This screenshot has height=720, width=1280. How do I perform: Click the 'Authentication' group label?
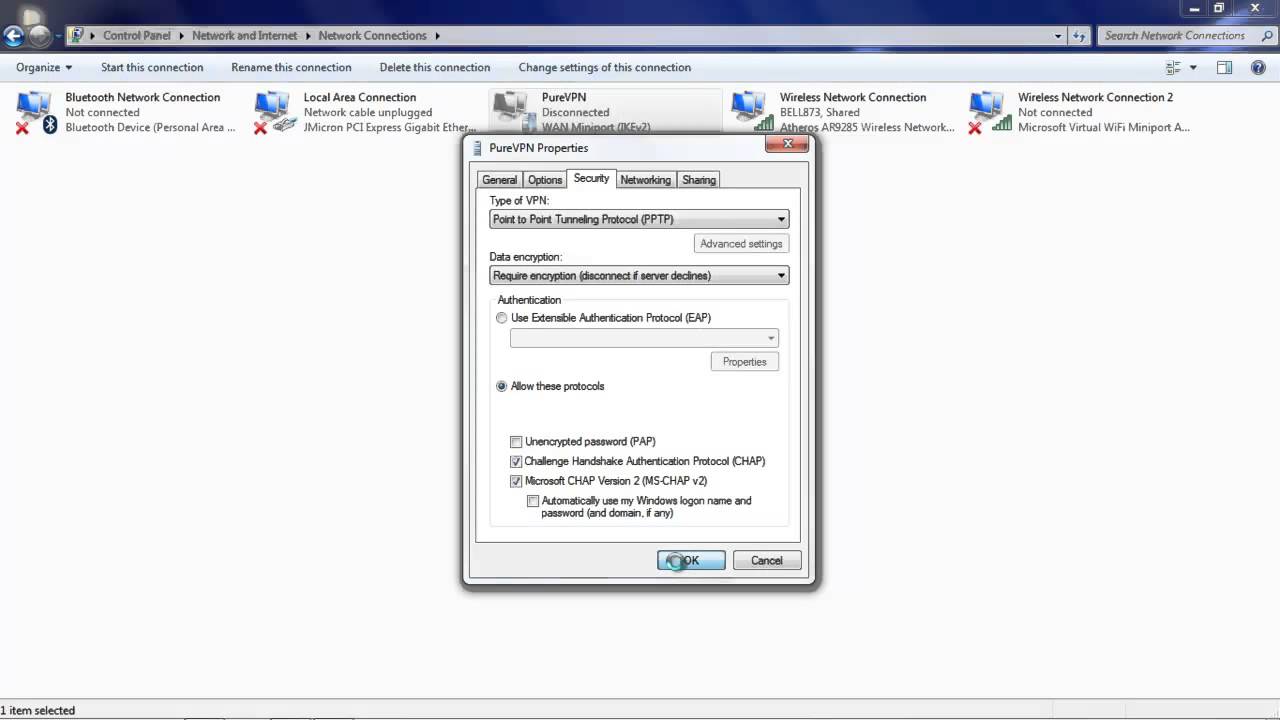[x=529, y=300]
